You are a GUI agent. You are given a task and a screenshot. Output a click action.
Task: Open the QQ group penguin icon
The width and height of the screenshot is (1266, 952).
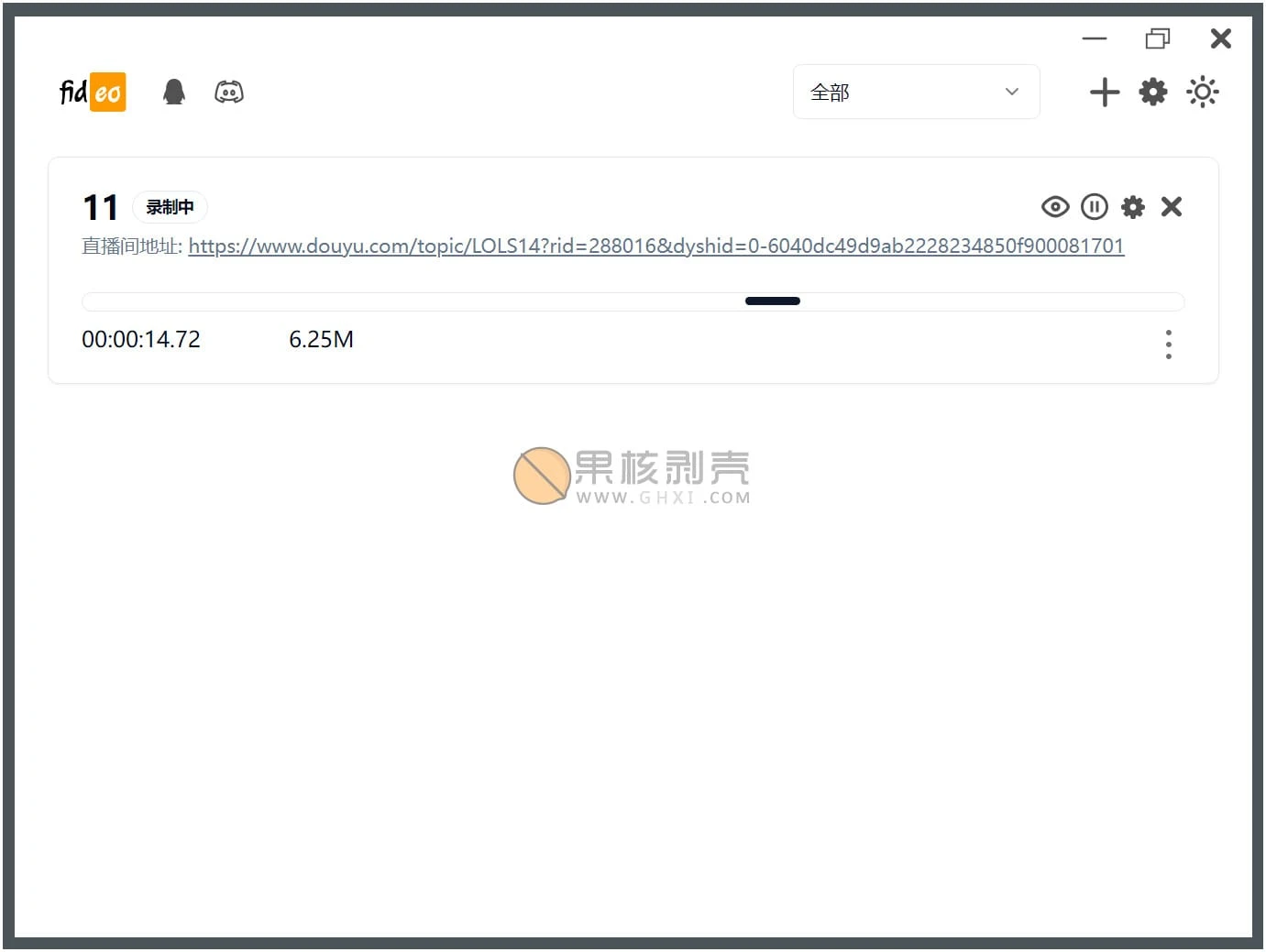click(174, 92)
